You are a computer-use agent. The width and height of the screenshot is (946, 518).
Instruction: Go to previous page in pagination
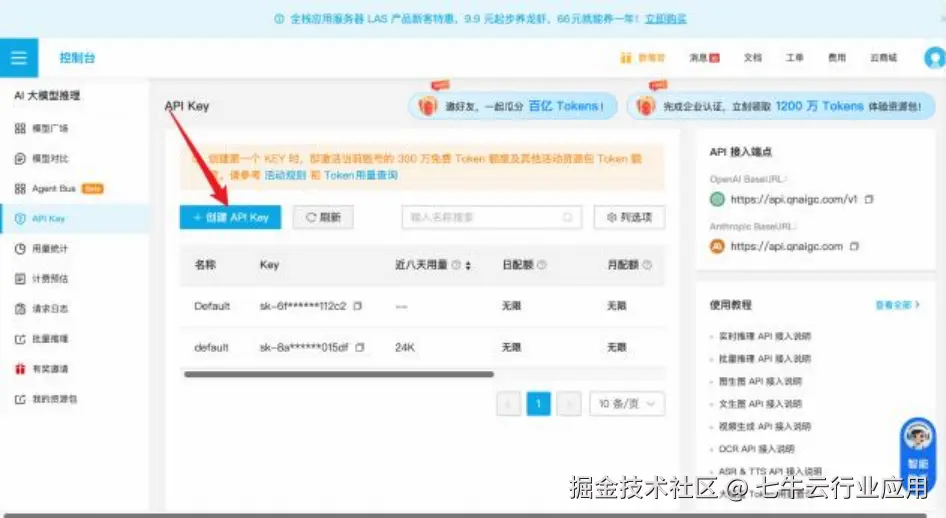(x=509, y=403)
